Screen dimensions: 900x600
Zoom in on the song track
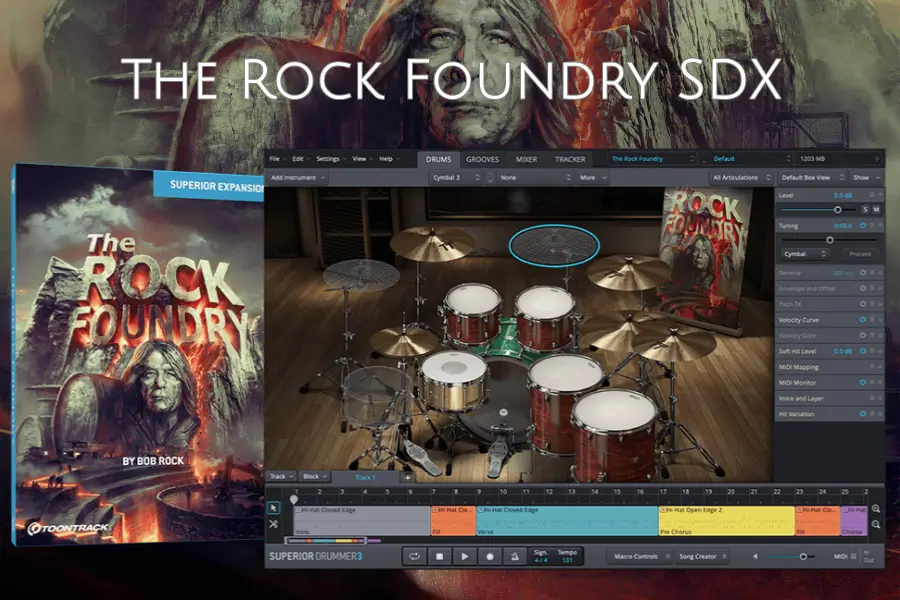876,509
